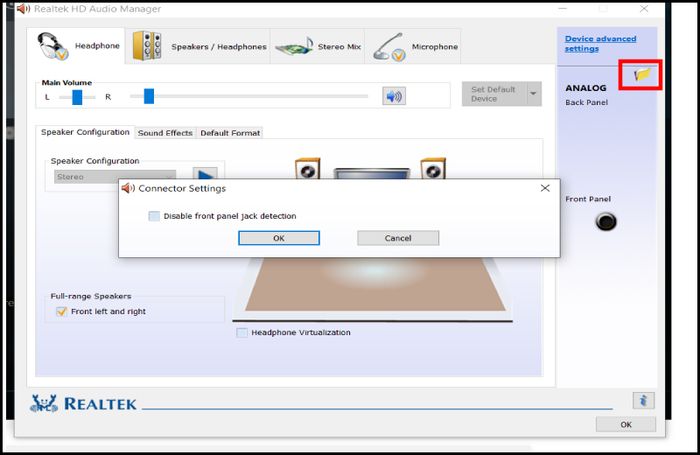Open the information icon button near bottom right

tap(643, 401)
